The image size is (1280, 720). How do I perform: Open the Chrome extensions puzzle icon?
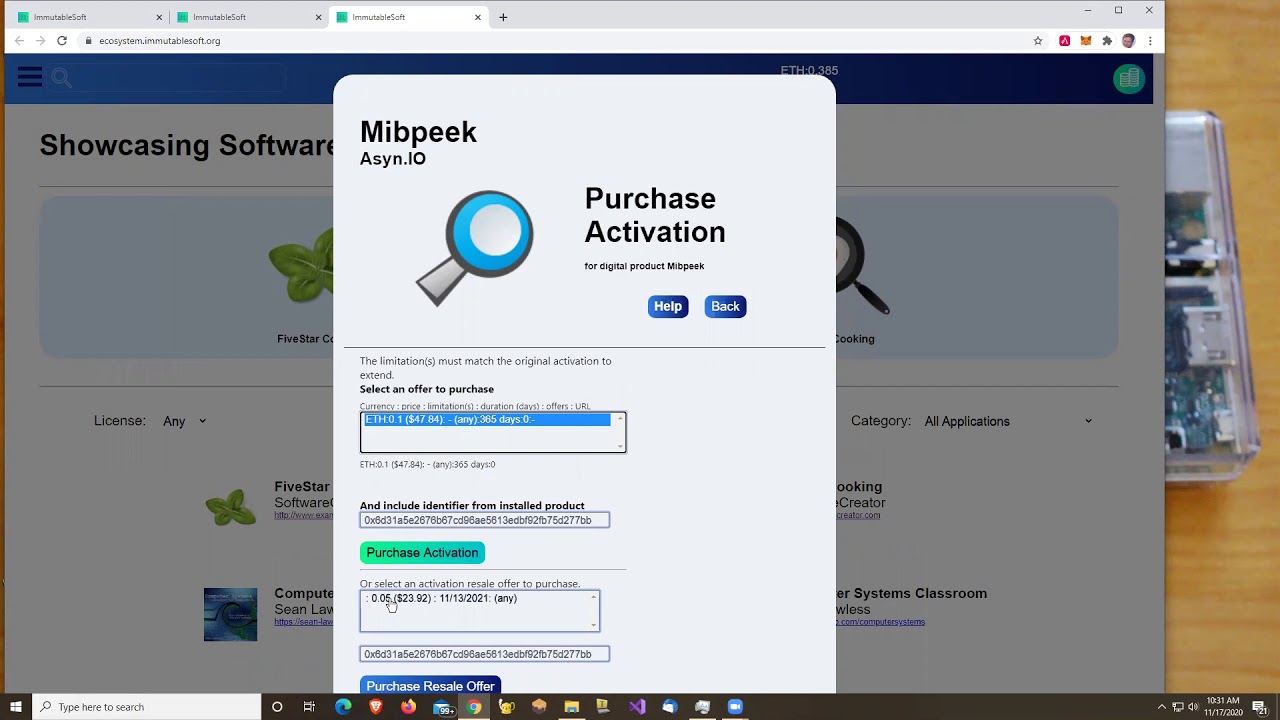[1107, 41]
